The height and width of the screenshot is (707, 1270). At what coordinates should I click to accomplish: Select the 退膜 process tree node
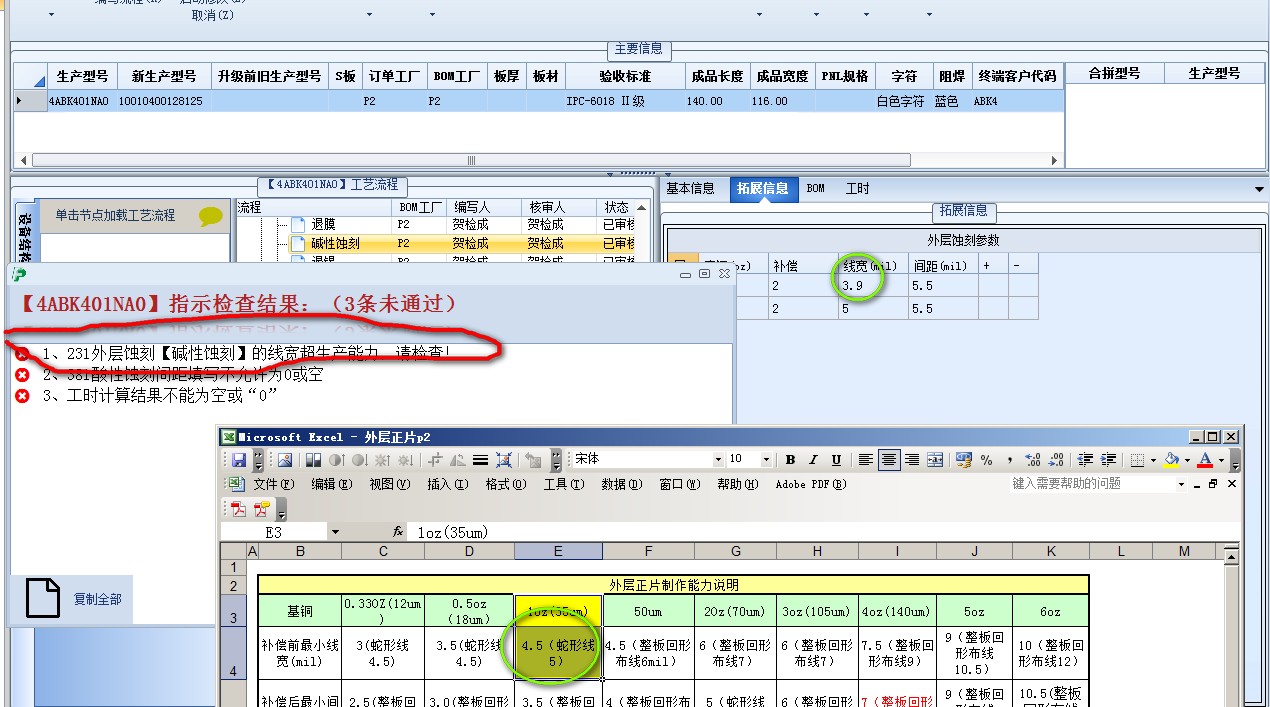pos(322,224)
